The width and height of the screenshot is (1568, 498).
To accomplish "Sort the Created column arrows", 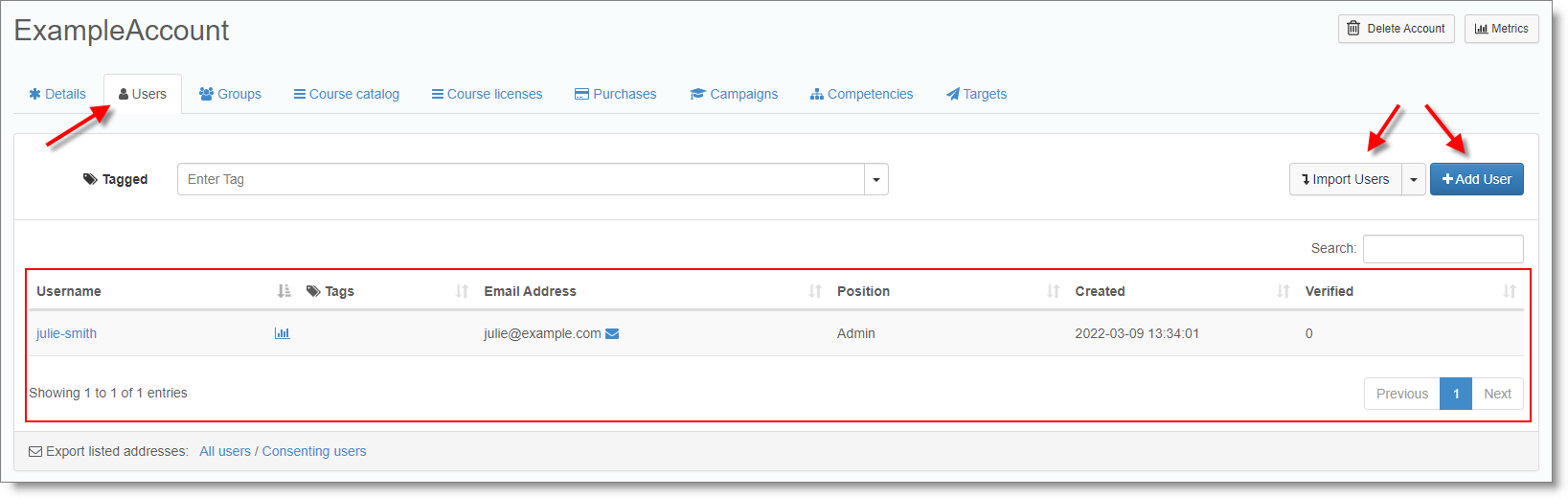I will [1283, 291].
